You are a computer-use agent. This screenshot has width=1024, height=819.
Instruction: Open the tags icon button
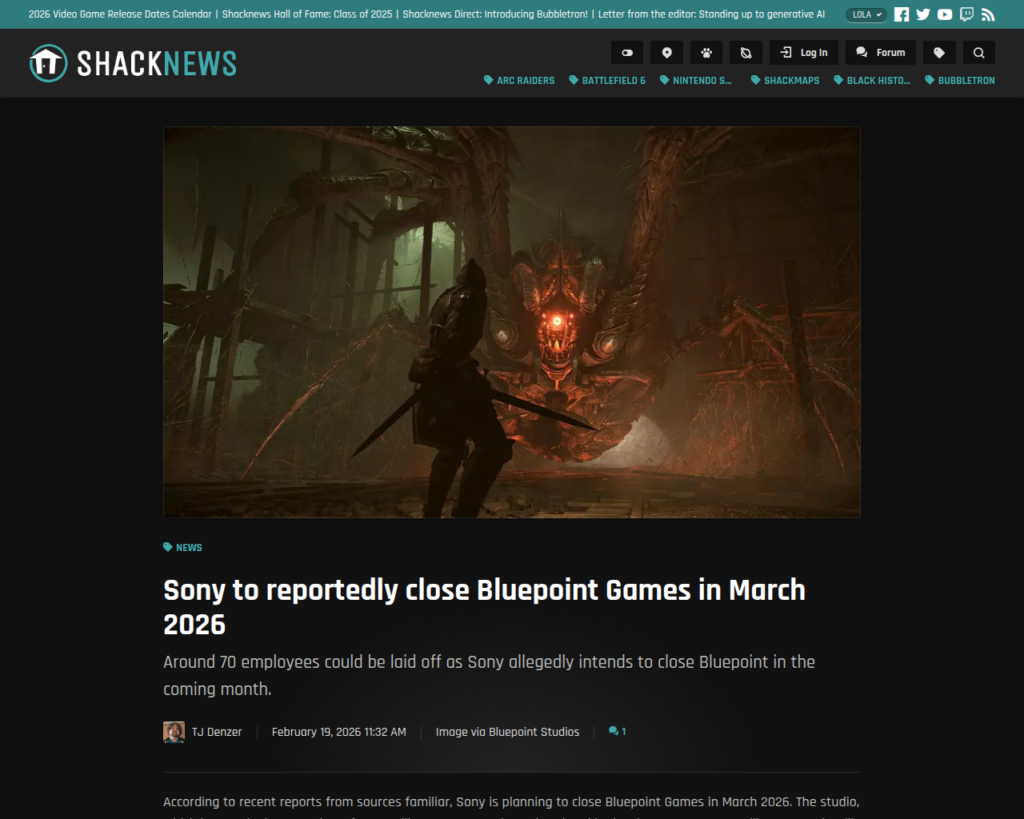click(939, 53)
